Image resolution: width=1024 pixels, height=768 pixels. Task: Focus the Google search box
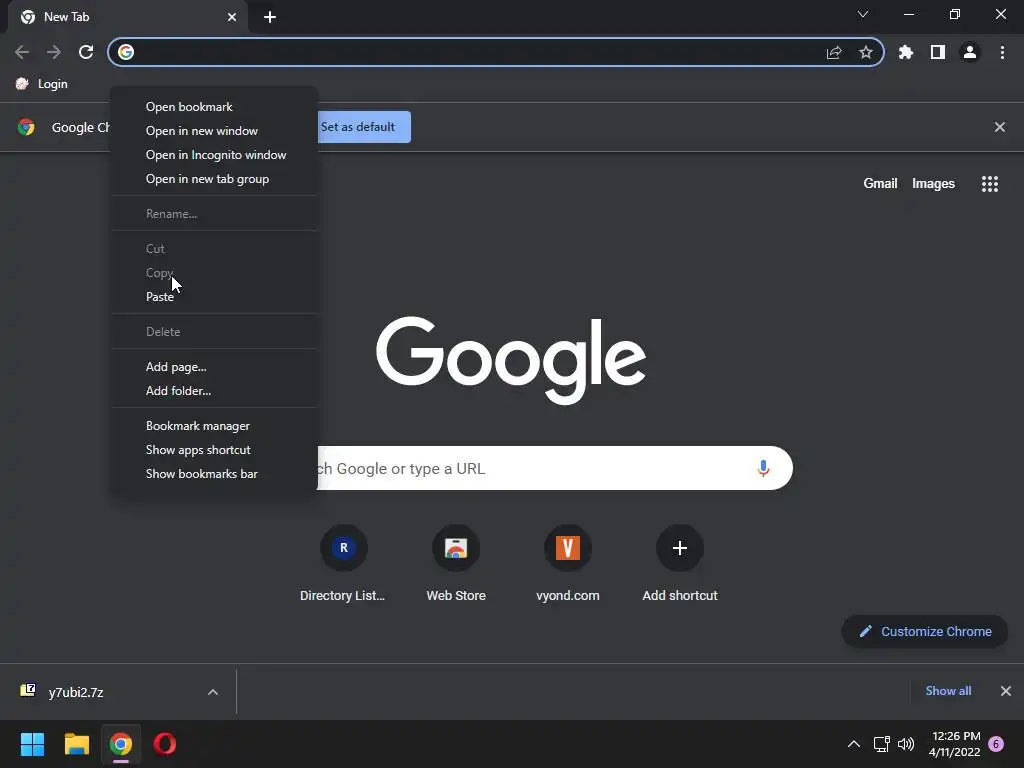(555, 468)
